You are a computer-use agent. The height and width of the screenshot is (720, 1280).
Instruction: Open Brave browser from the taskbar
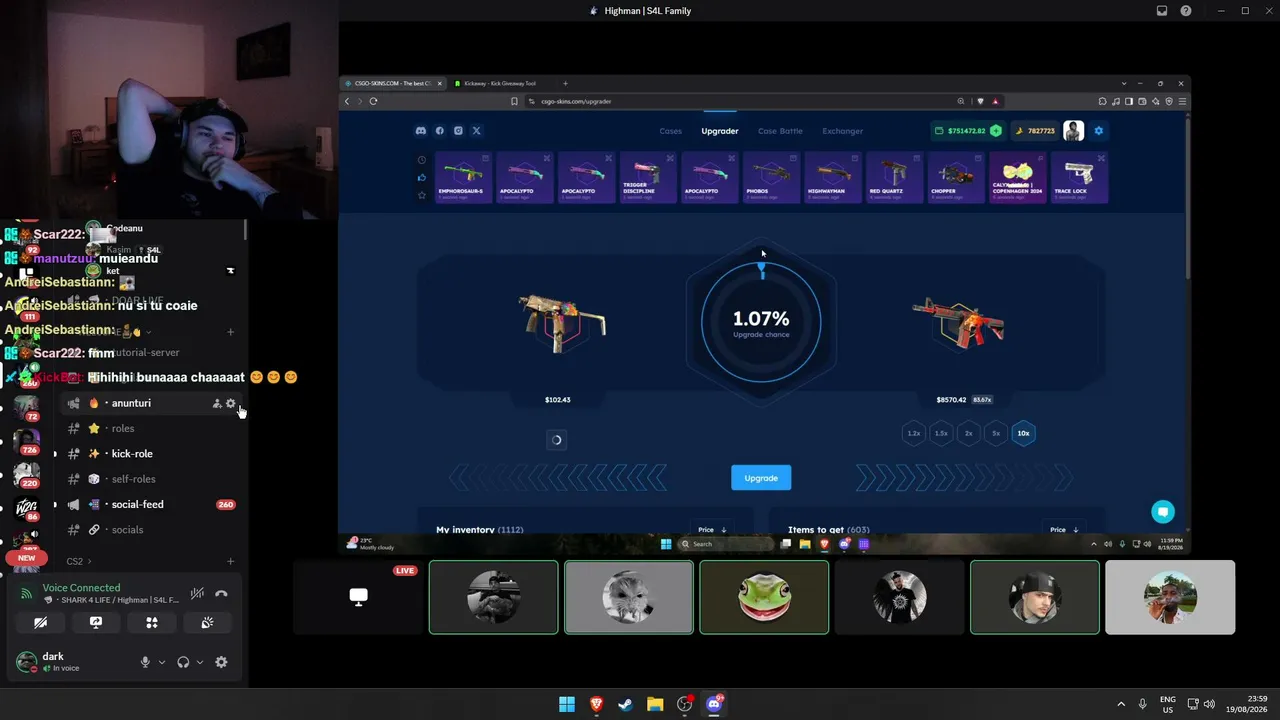pos(597,704)
